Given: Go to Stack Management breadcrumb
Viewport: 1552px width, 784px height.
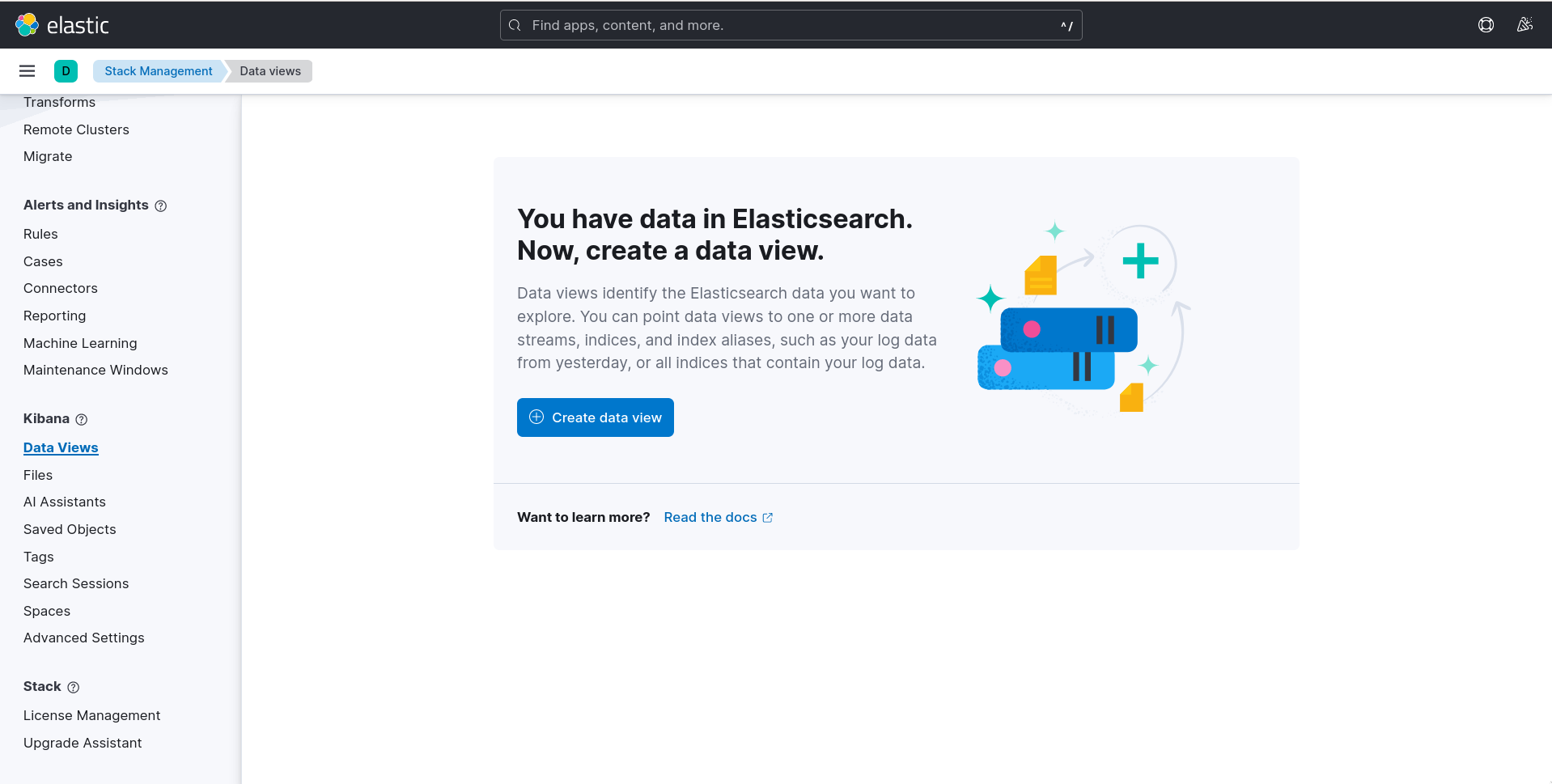Looking at the screenshot, I should point(159,71).
